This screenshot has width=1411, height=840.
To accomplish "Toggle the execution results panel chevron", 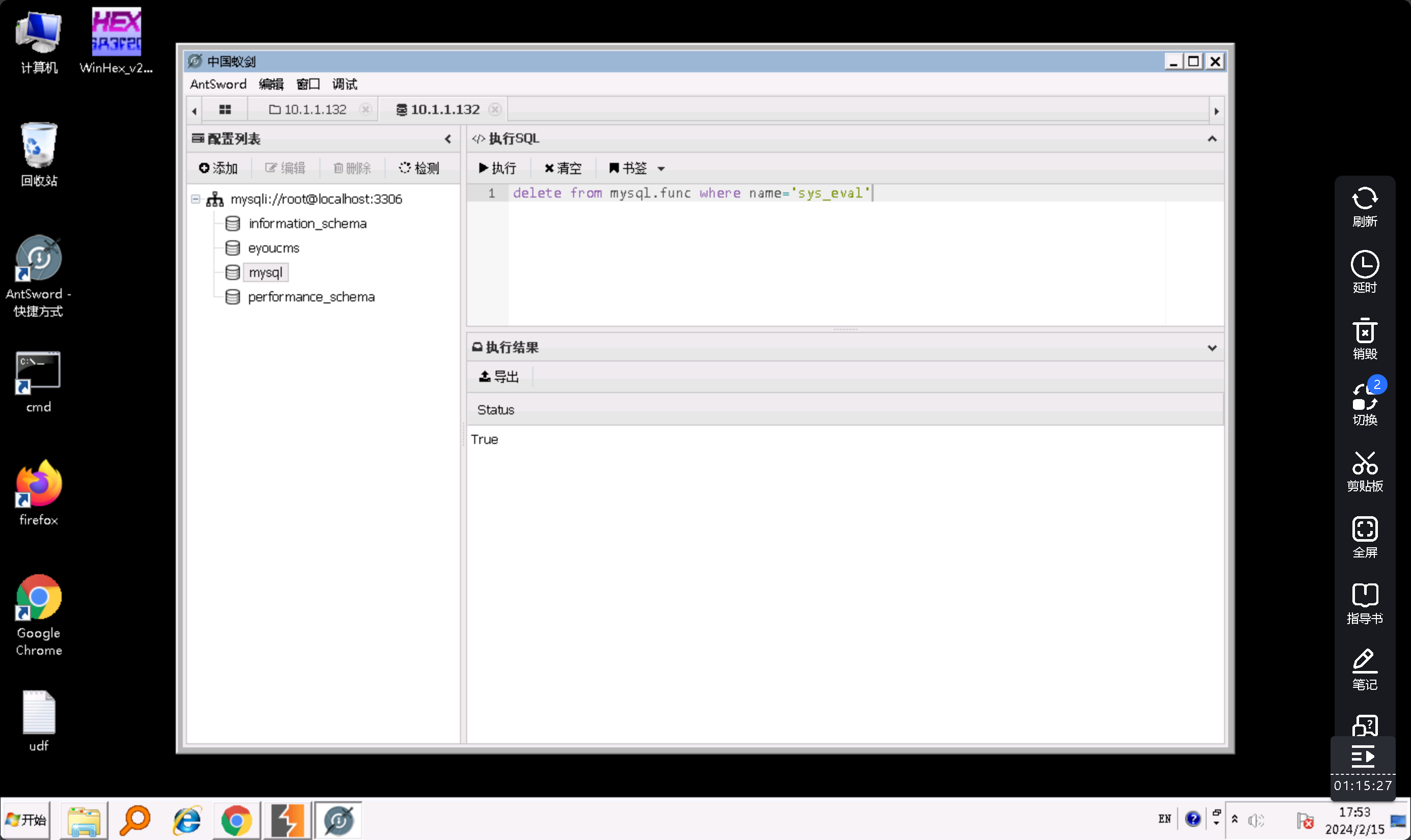I will (x=1212, y=348).
